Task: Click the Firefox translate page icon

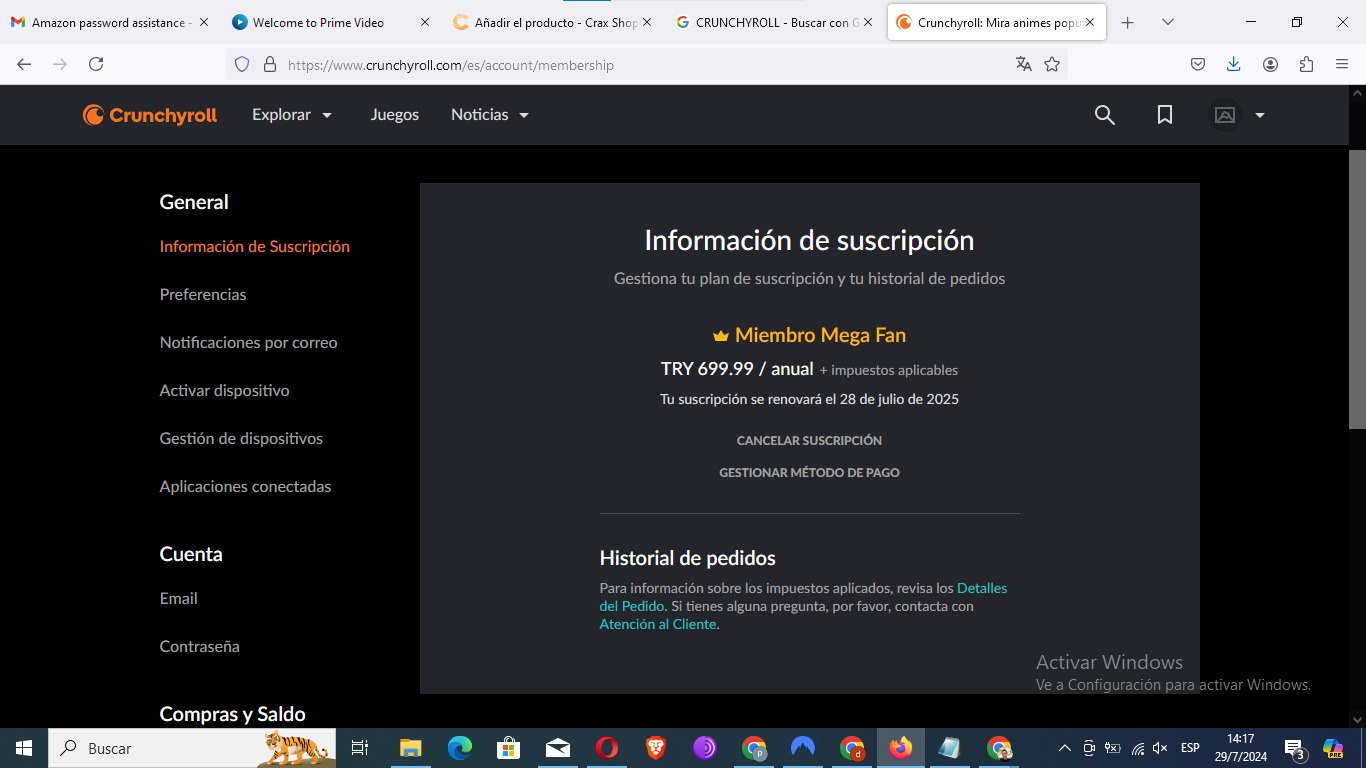Action: (x=1023, y=64)
